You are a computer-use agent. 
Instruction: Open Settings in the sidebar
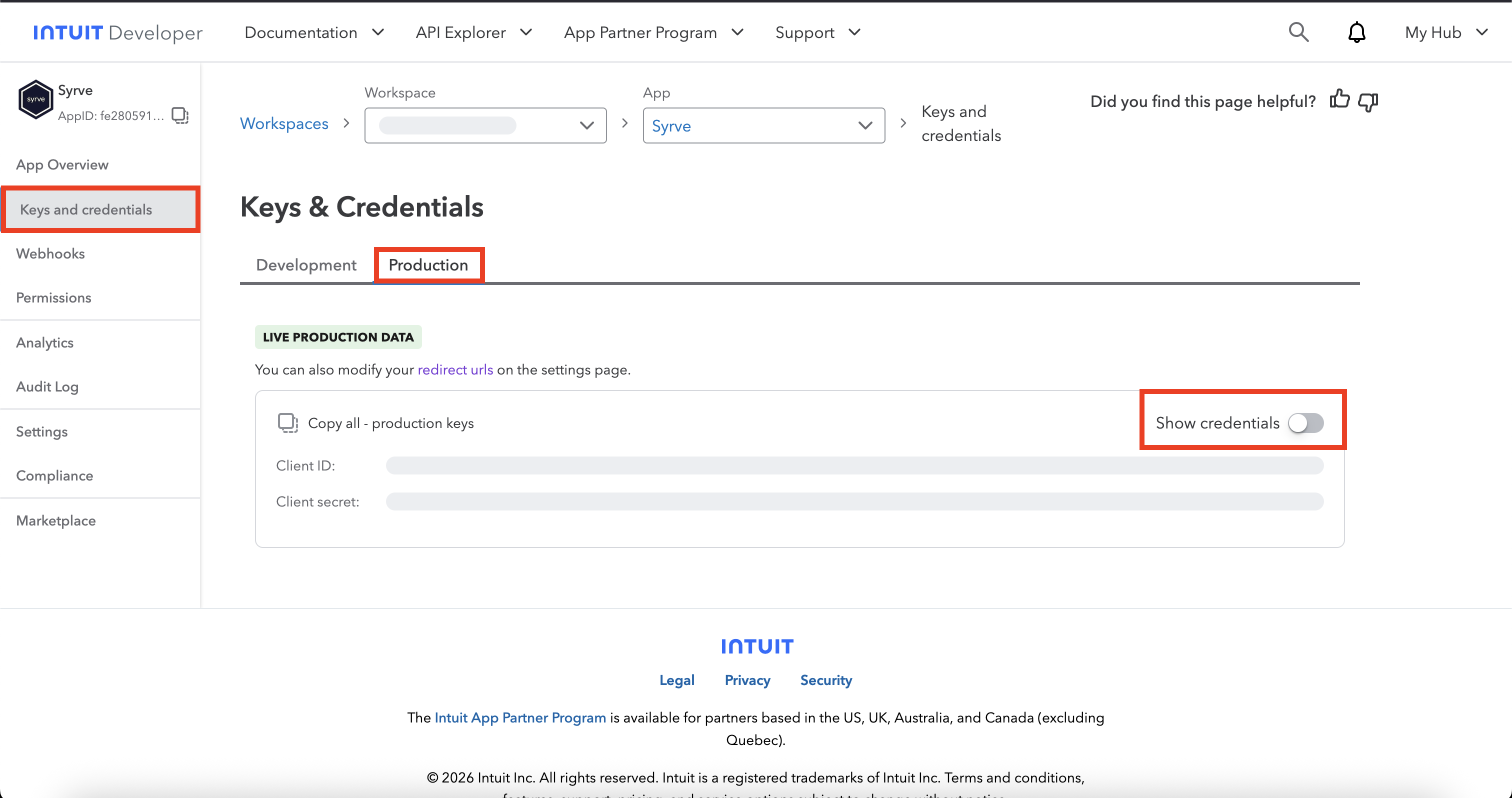41,431
